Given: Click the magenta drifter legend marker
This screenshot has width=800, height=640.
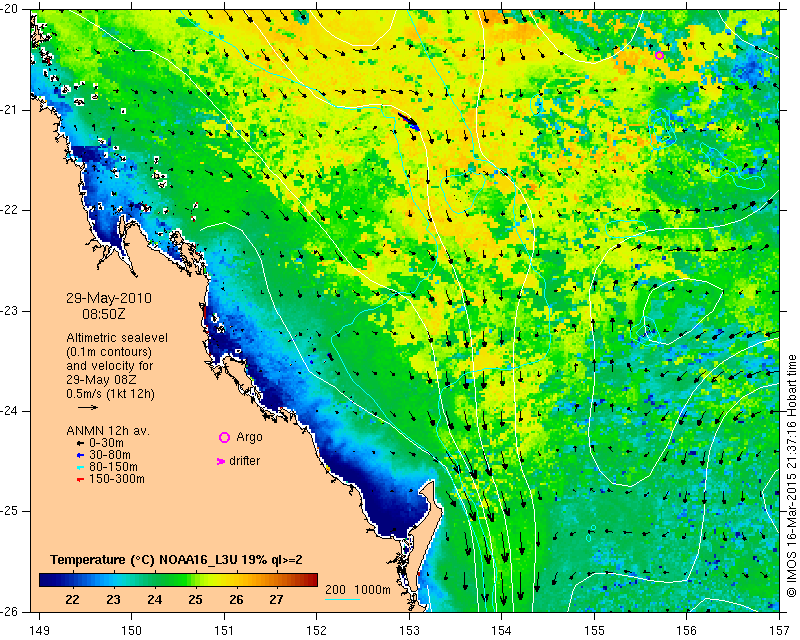Looking at the screenshot, I should coord(221,461).
